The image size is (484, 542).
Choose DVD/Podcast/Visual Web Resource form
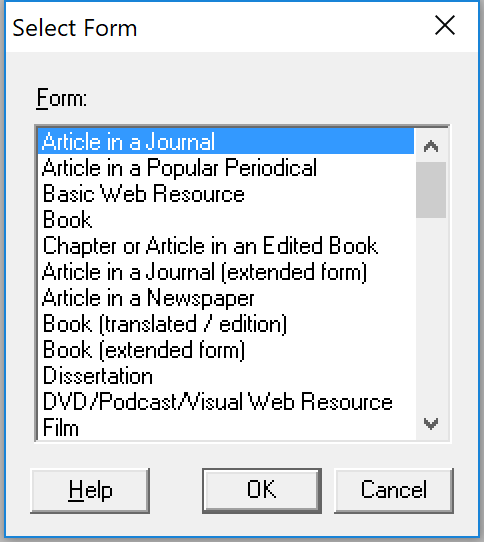click(x=225, y=402)
